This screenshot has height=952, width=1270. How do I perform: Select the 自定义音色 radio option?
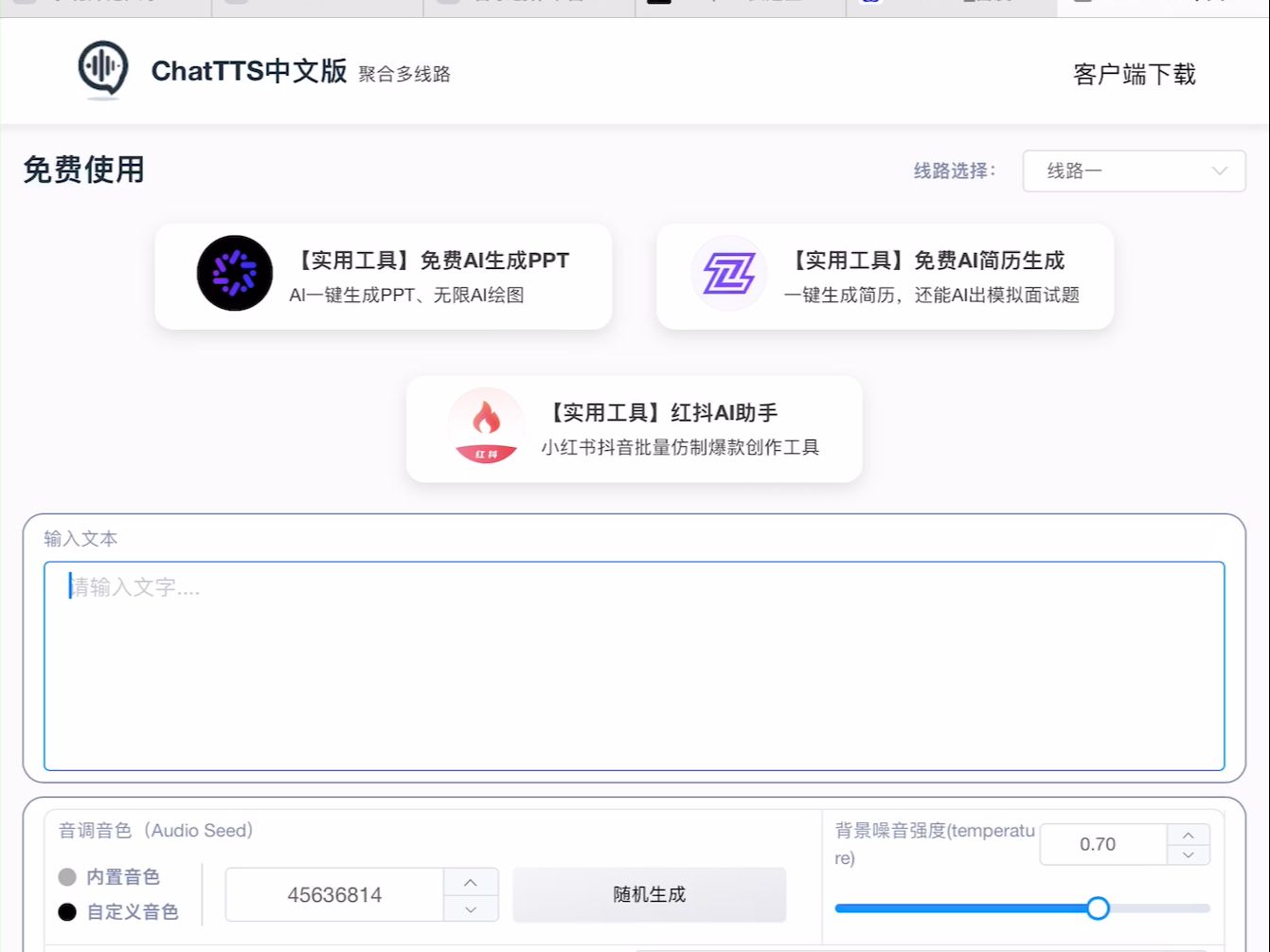coord(67,911)
